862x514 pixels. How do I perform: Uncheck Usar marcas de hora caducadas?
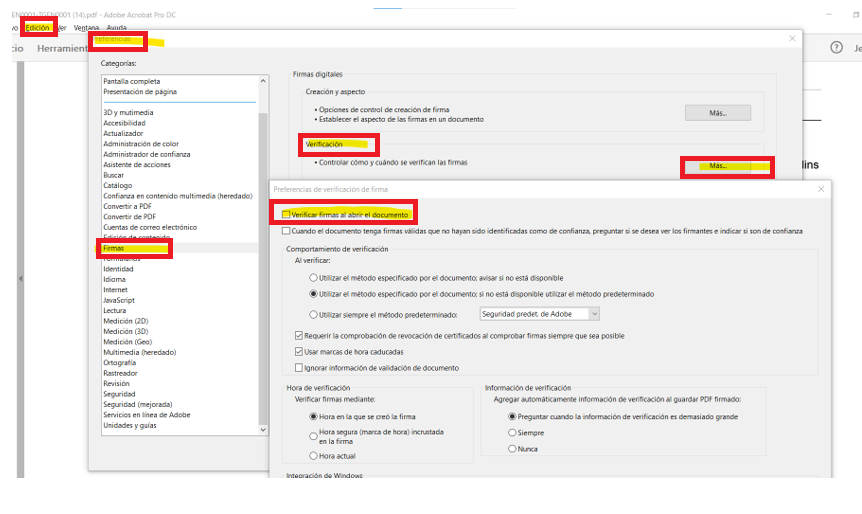(299, 351)
